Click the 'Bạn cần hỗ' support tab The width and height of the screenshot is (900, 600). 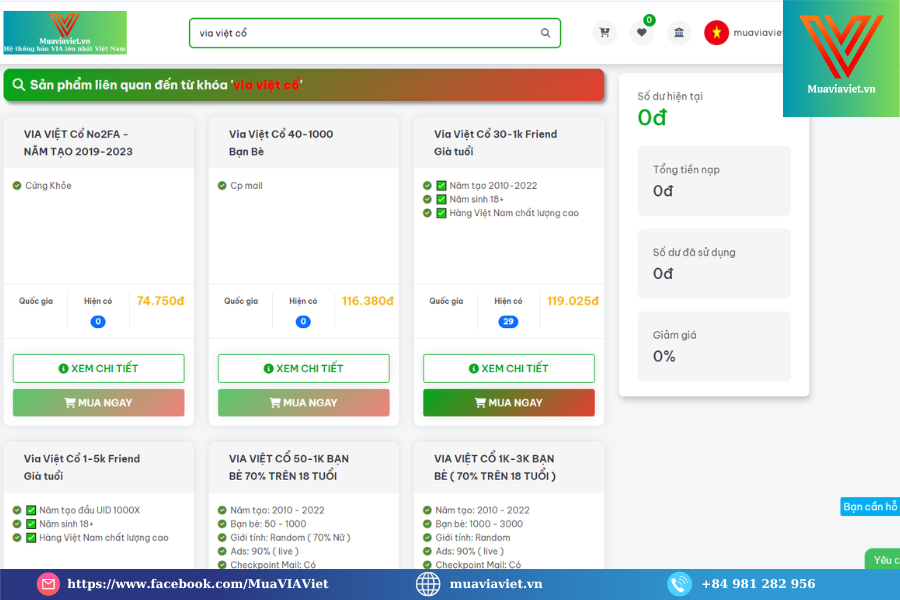[870, 506]
